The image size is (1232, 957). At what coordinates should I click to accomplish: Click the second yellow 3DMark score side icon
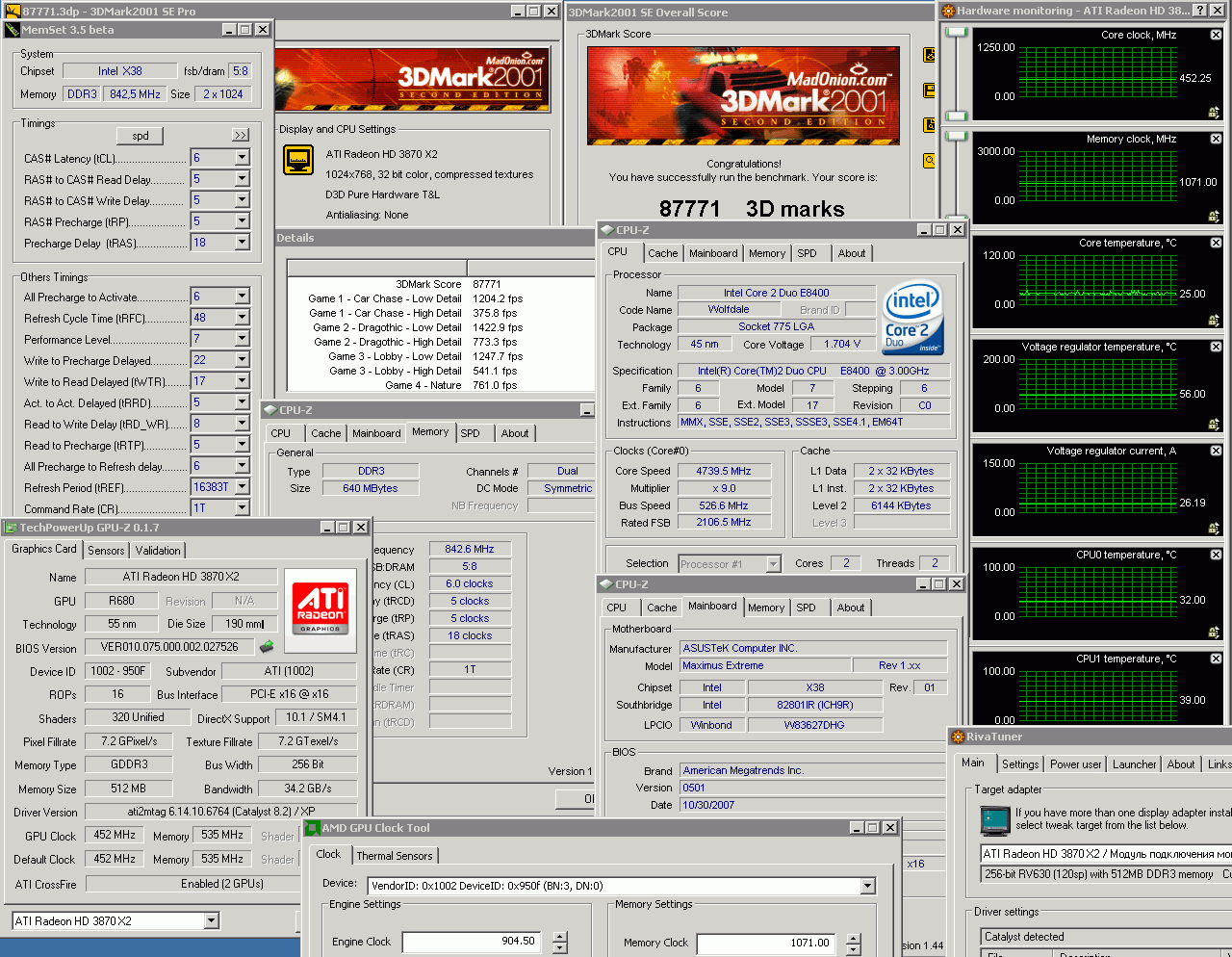pyautogui.click(x=930, y=91)
